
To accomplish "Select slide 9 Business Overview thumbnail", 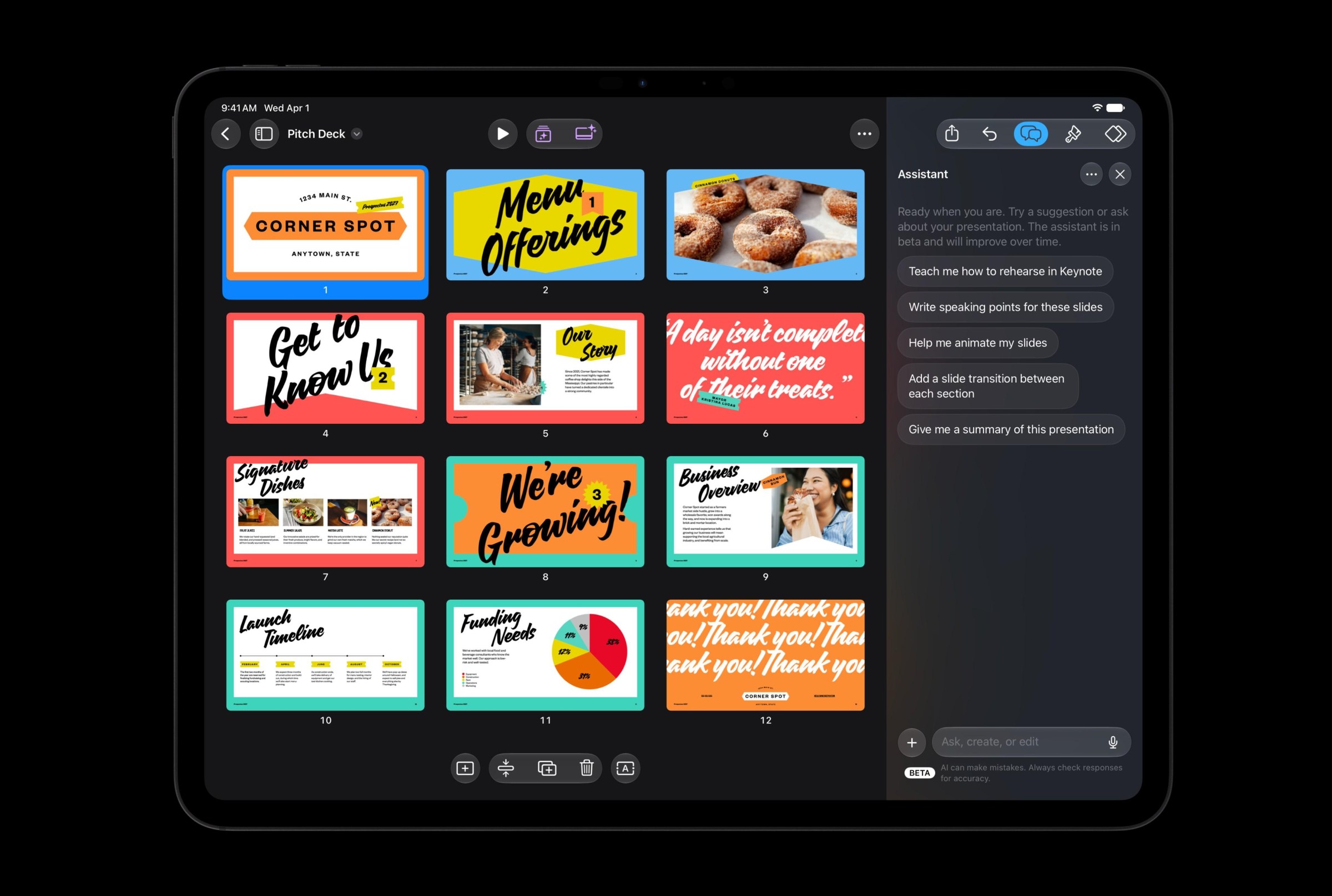I will point(765,512).
